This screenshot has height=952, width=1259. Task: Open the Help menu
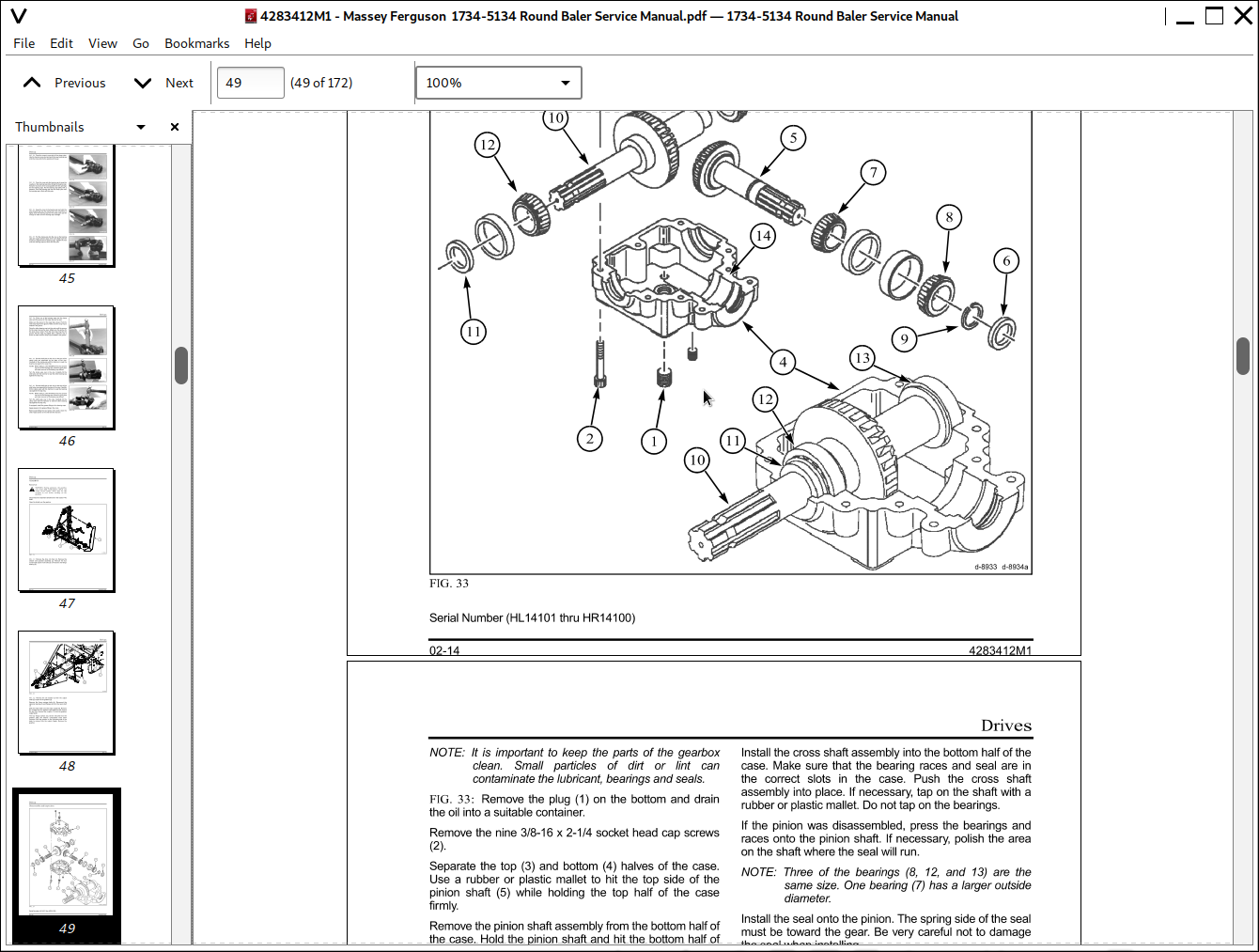point(257,43)
